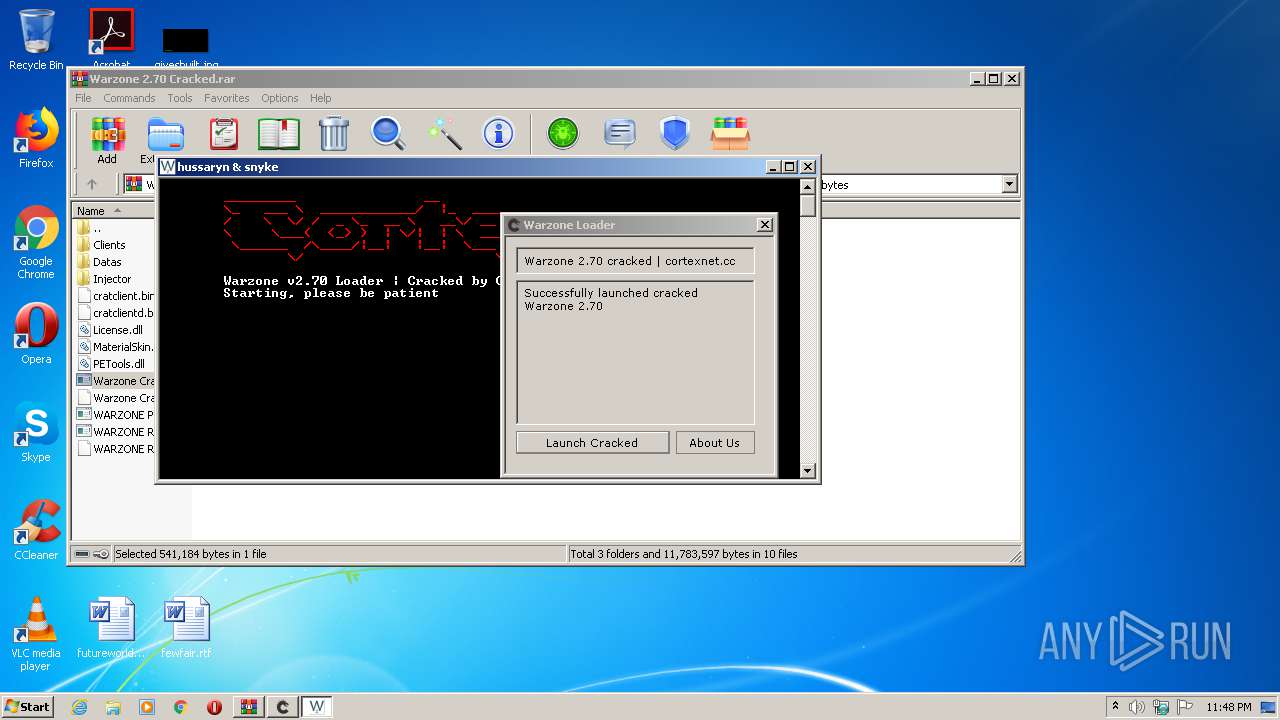Open the Favorites menu
1280x720 pixels.
227,98
